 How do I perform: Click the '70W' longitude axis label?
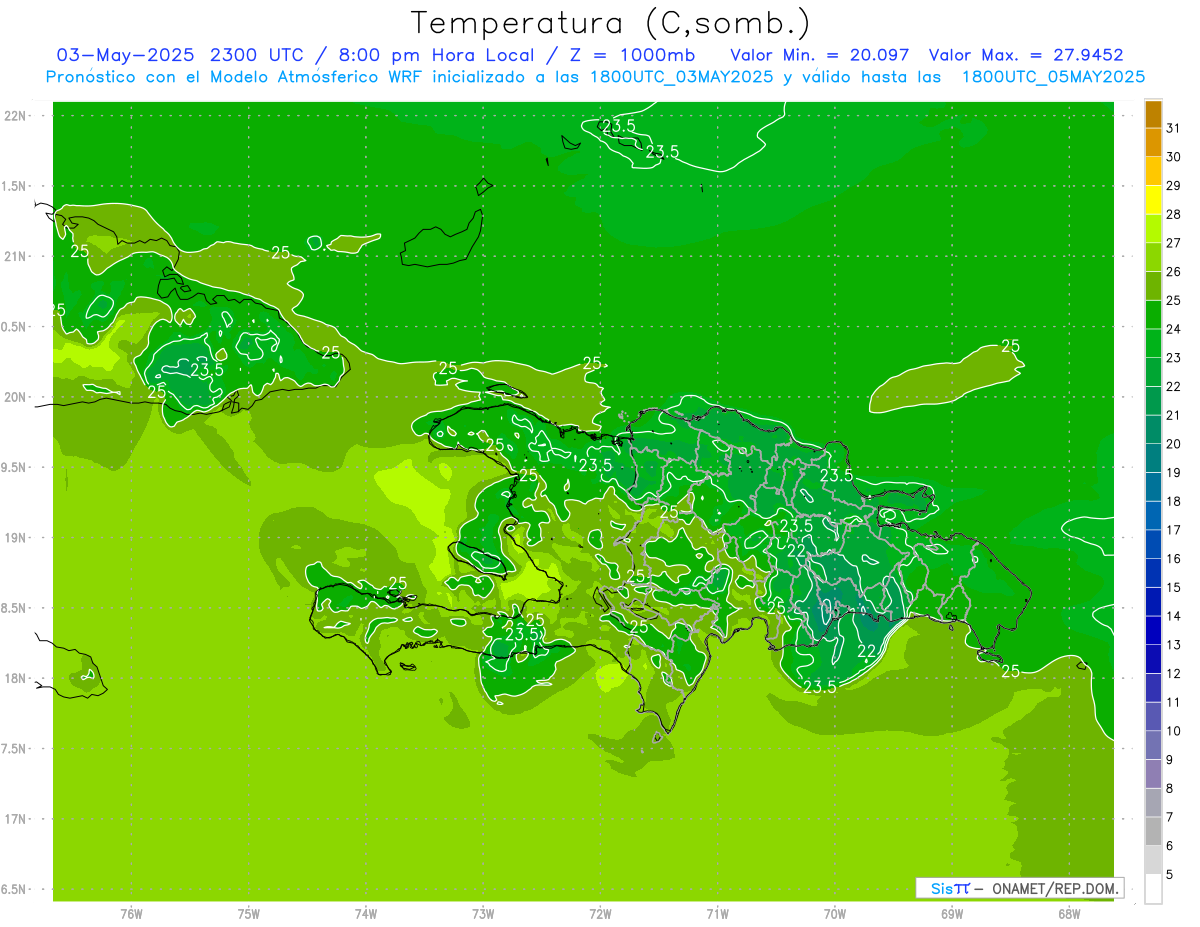pos(835,914)
